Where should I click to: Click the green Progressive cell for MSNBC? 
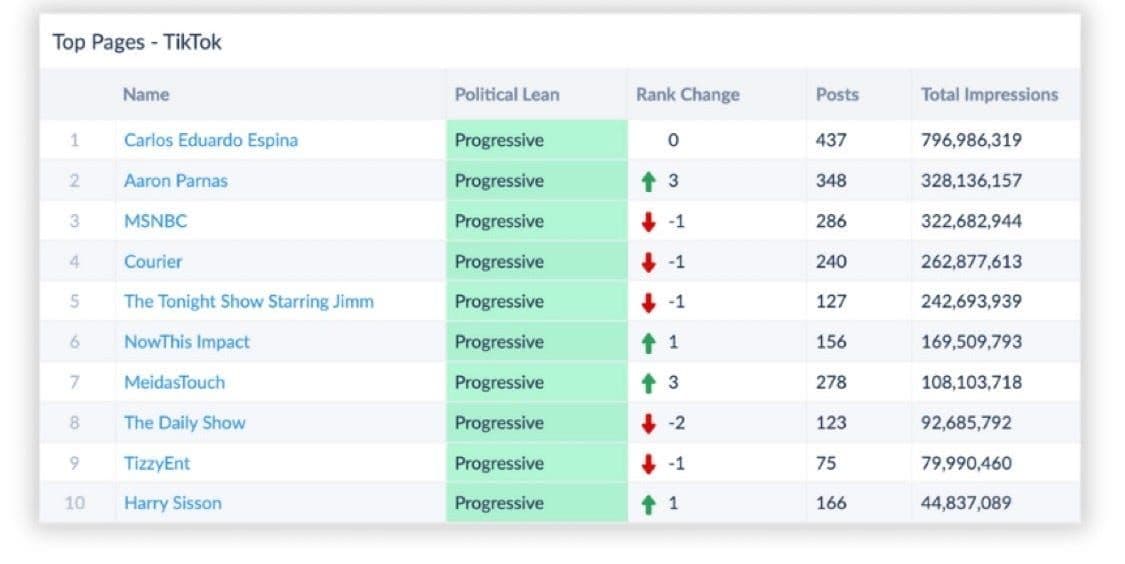pyautogui.click(x=536, y=221)
